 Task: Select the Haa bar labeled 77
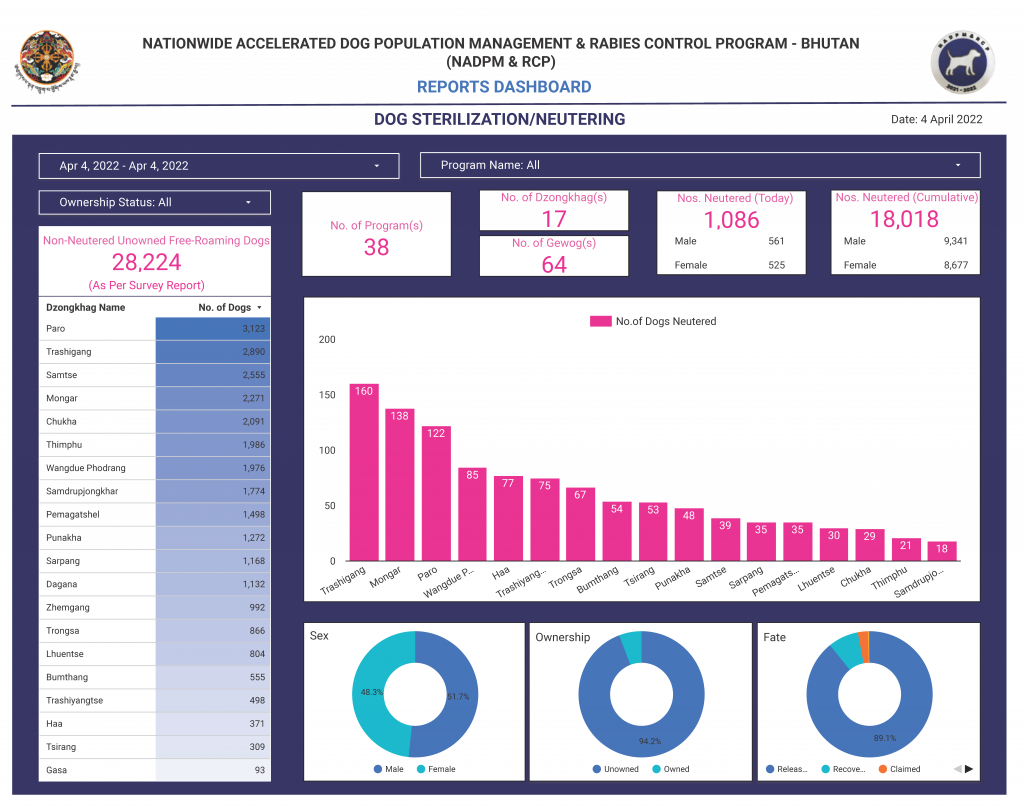tap(508, 518)
